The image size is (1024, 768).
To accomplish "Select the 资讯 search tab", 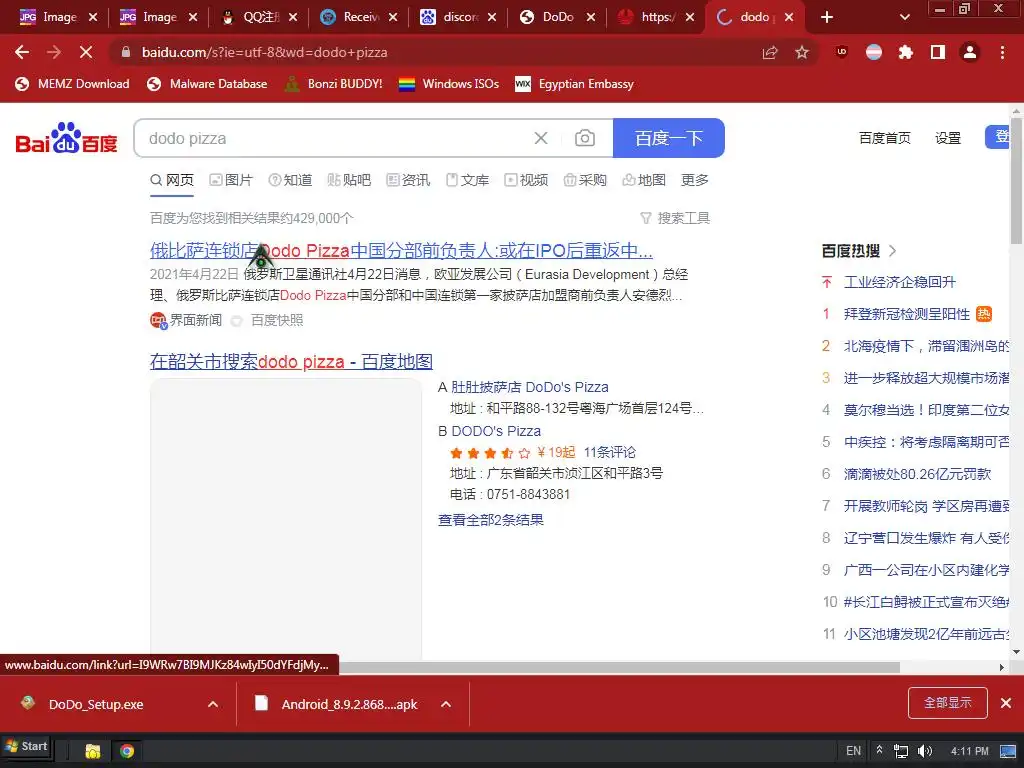I will coord(408,180).
